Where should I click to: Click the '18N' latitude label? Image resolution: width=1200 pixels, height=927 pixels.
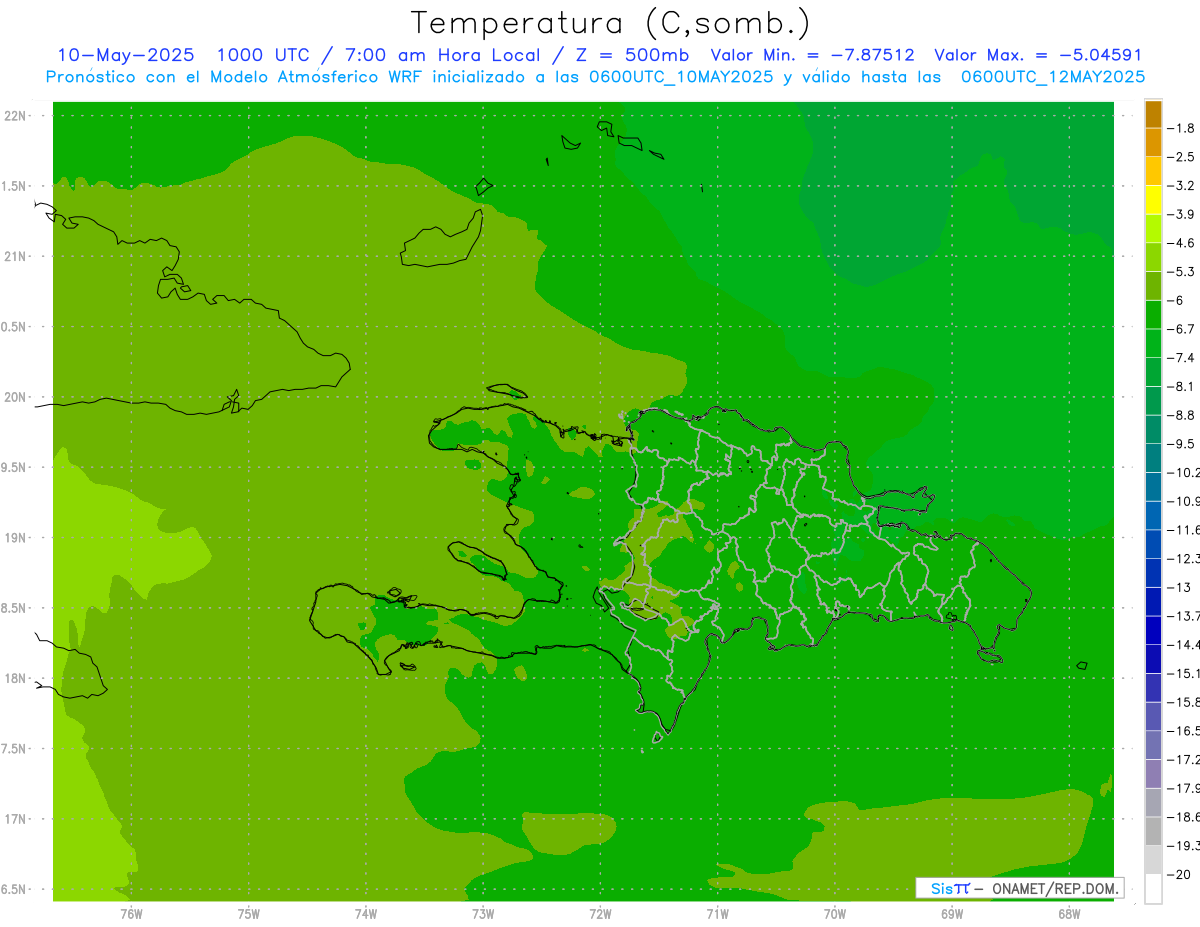tap(16, 678)
